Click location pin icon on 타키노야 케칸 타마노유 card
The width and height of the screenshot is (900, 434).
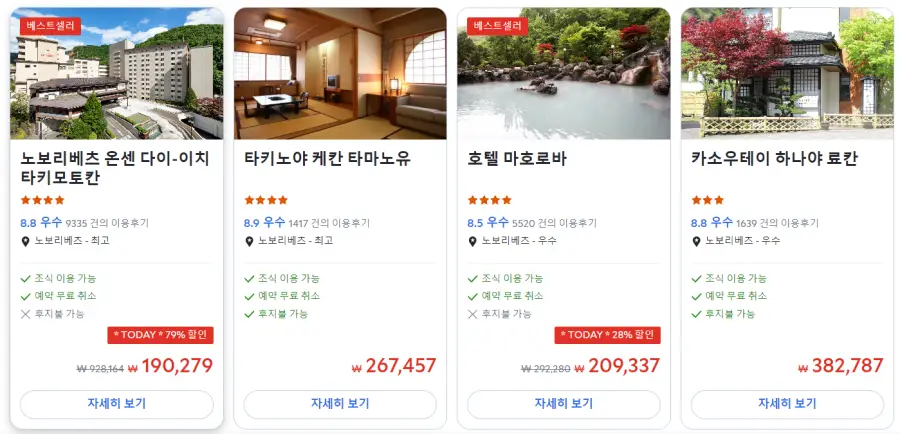point(249,241)
